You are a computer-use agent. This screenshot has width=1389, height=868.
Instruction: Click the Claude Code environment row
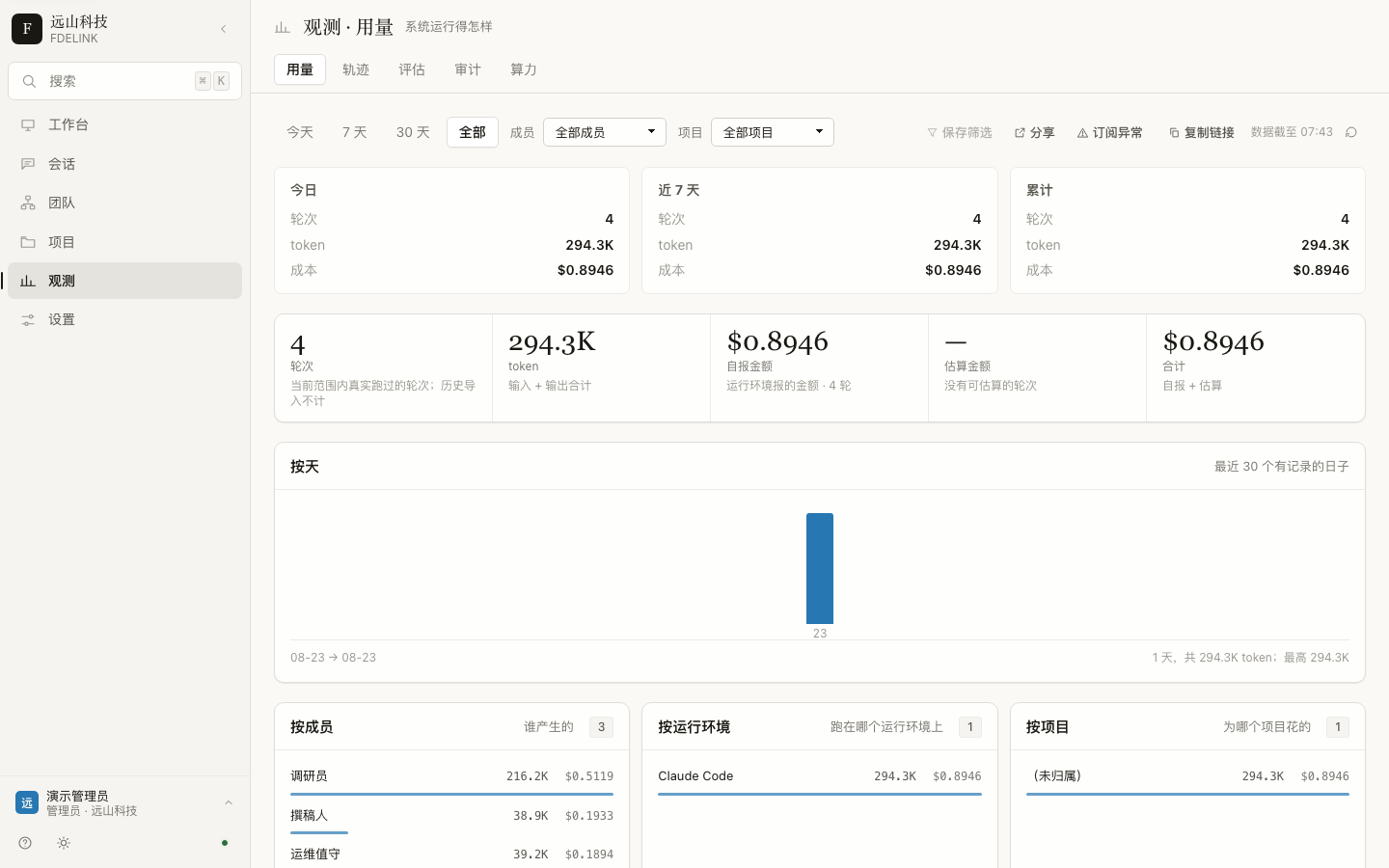click(x=820, y=779)
